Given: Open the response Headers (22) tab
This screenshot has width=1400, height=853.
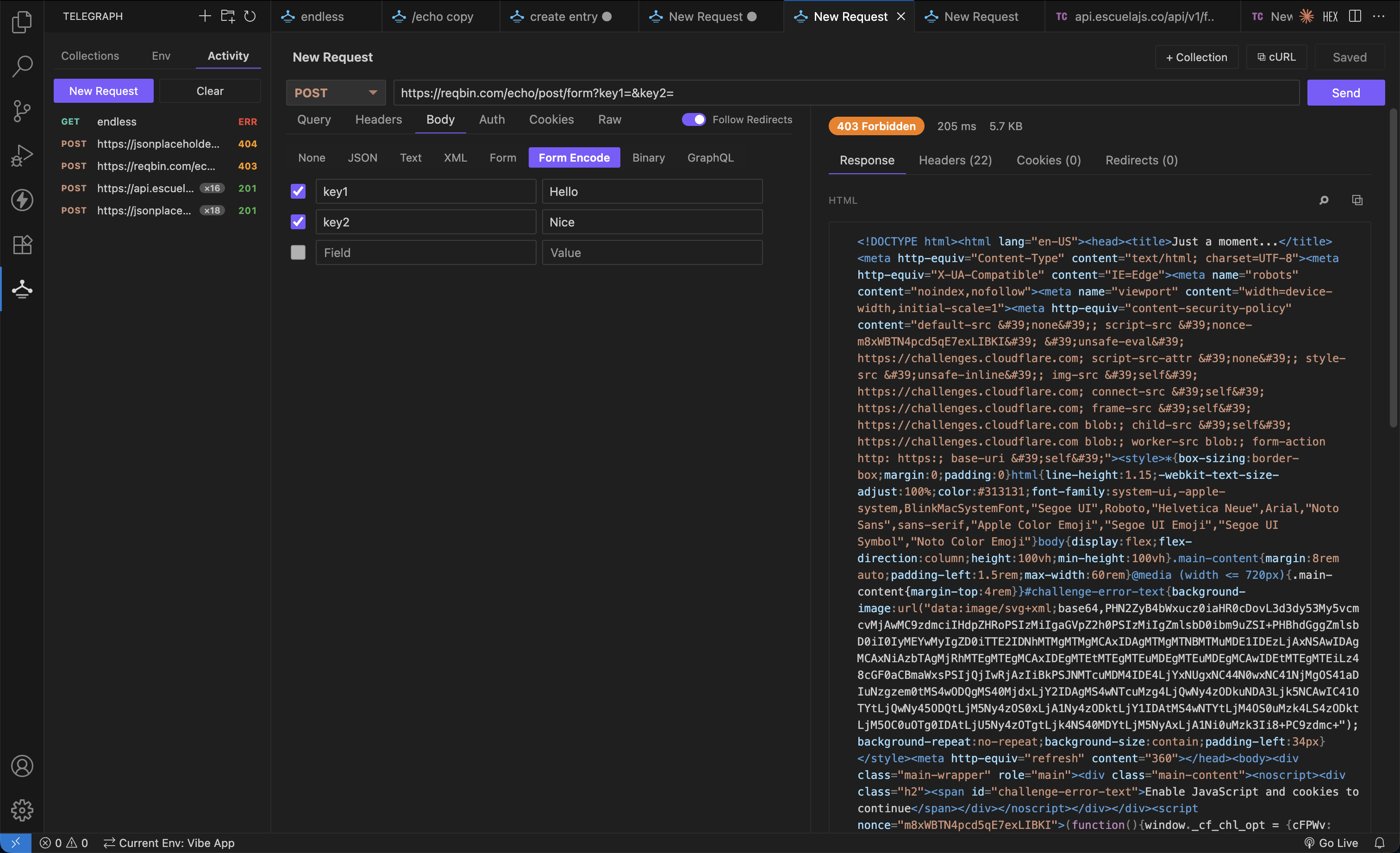Looking at the screenshot, I should (x=955, y=160).
